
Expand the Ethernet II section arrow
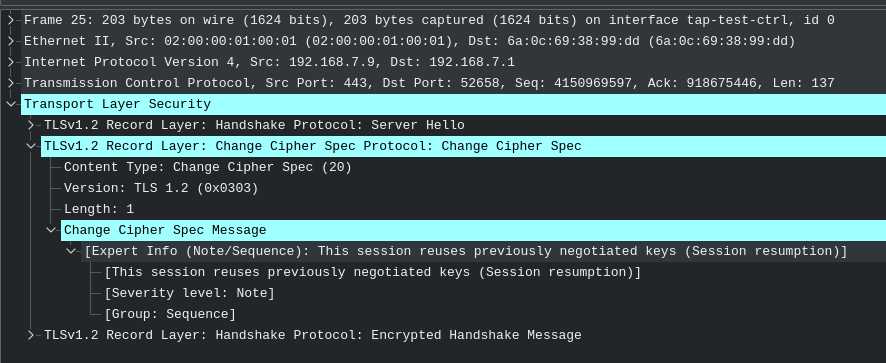pyautogui.click(x=11, y=41)
